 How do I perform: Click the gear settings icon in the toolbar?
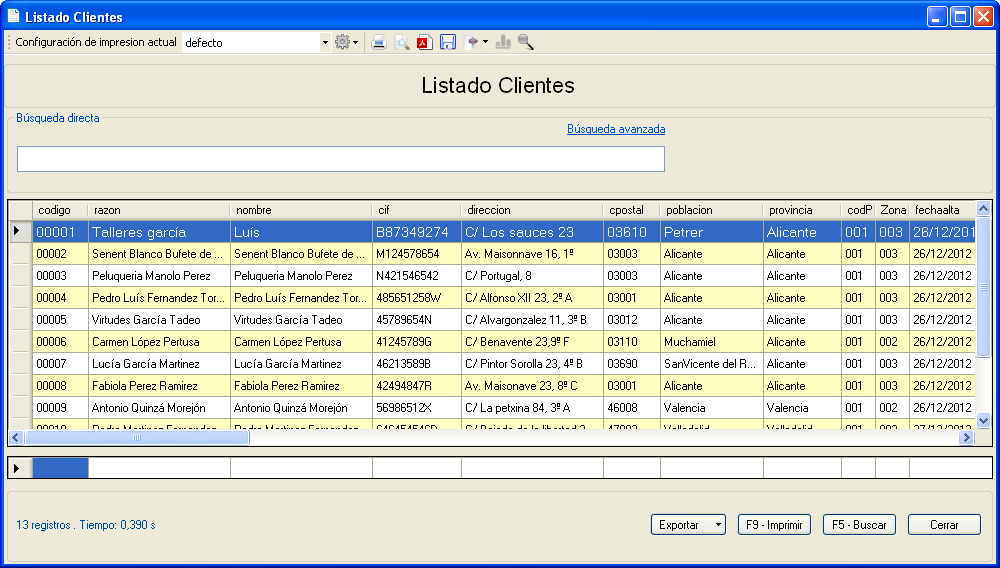pos(343,42)
